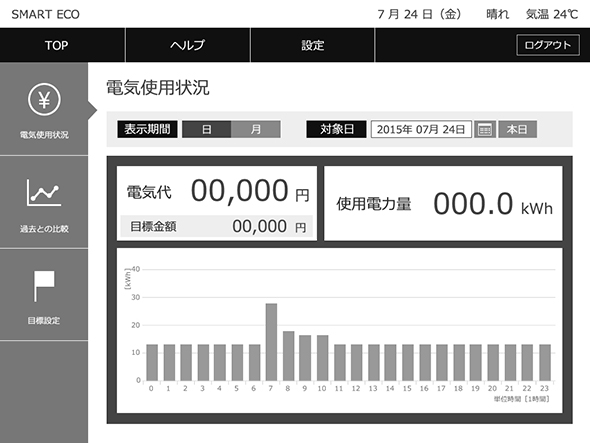The image size is (590, 443).
Task: Click the chart bar for hour 10
Action: (x=322, y=358)
